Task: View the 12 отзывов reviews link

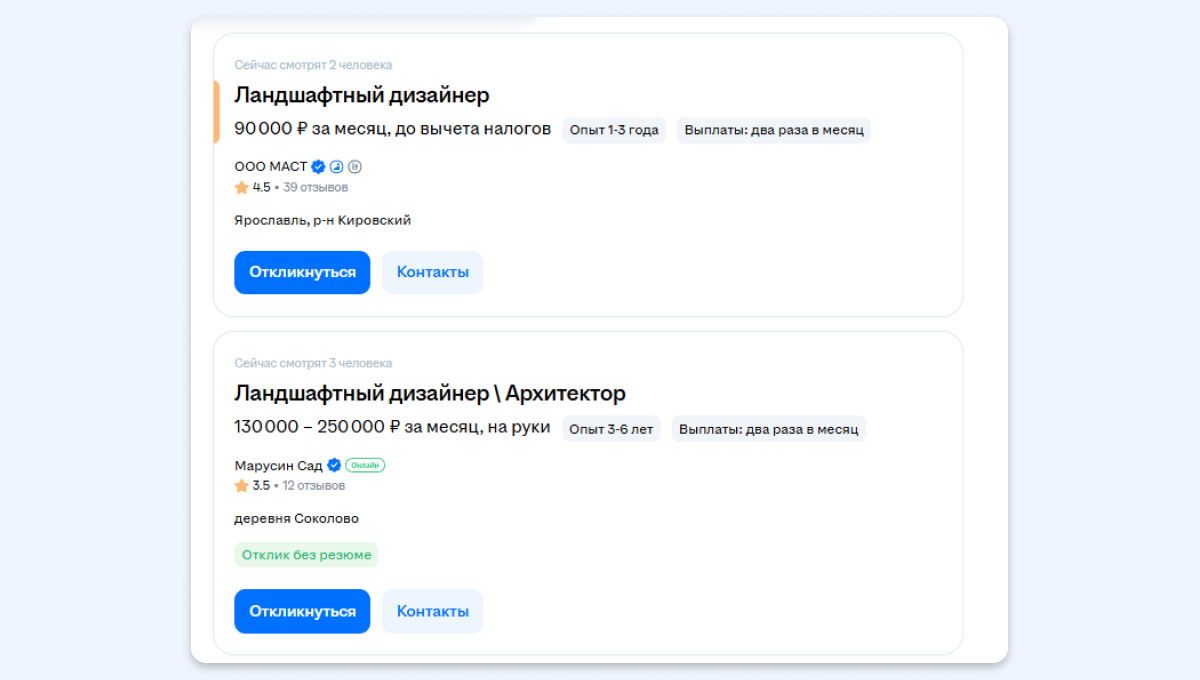Action: pyautogui.click(x=313, y=486)
